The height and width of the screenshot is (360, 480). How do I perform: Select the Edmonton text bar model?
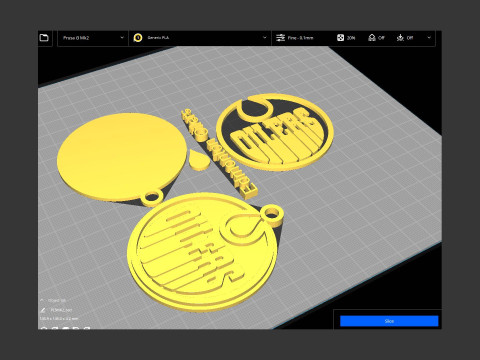220,155
